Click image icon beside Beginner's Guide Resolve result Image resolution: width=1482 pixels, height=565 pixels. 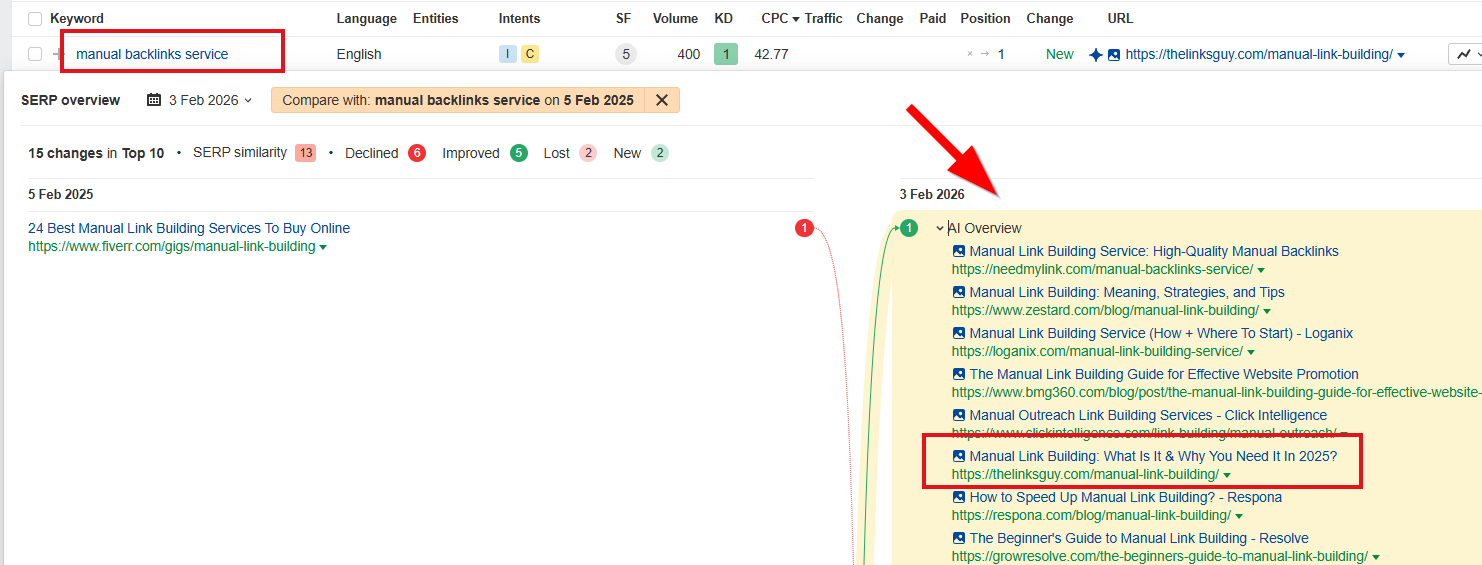[x=959, y=538]
